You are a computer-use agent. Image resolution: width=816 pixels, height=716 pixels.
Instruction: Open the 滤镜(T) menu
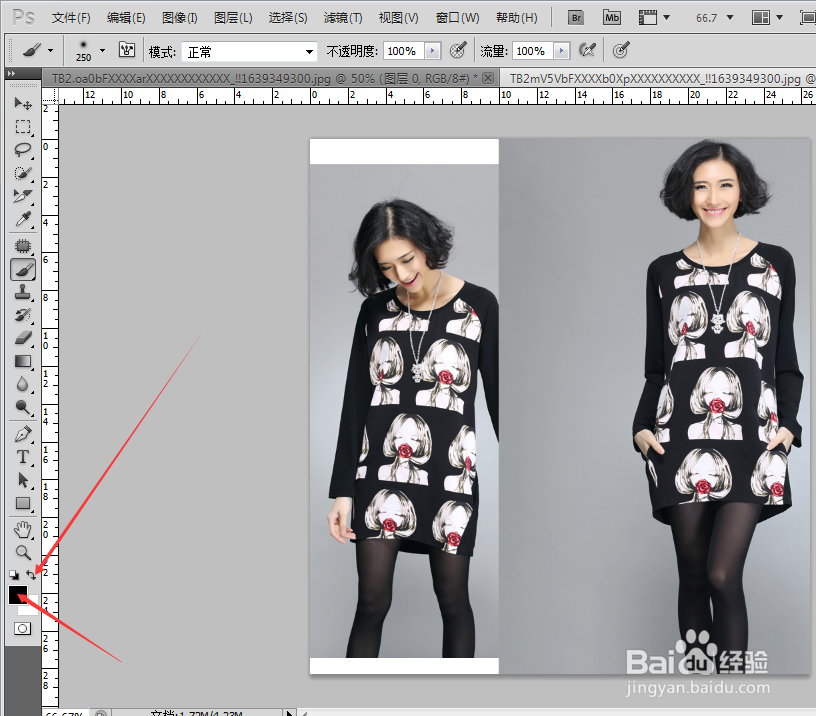tap(343, 18)
